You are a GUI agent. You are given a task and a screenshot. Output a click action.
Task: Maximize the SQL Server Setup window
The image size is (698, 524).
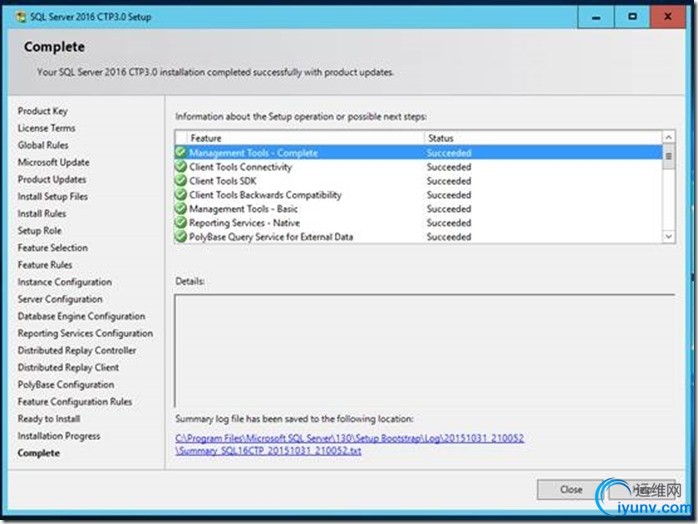pyautogui.click(x=632, y=17)
